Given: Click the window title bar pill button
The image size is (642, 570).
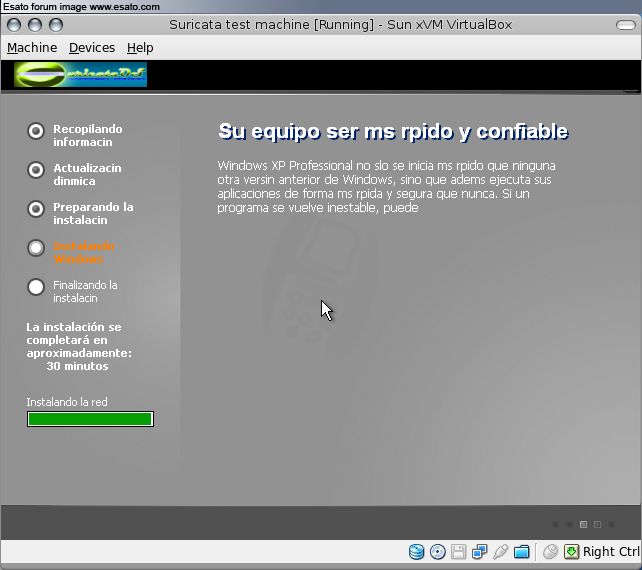Looking at the screenshot, I should point(626,25).
